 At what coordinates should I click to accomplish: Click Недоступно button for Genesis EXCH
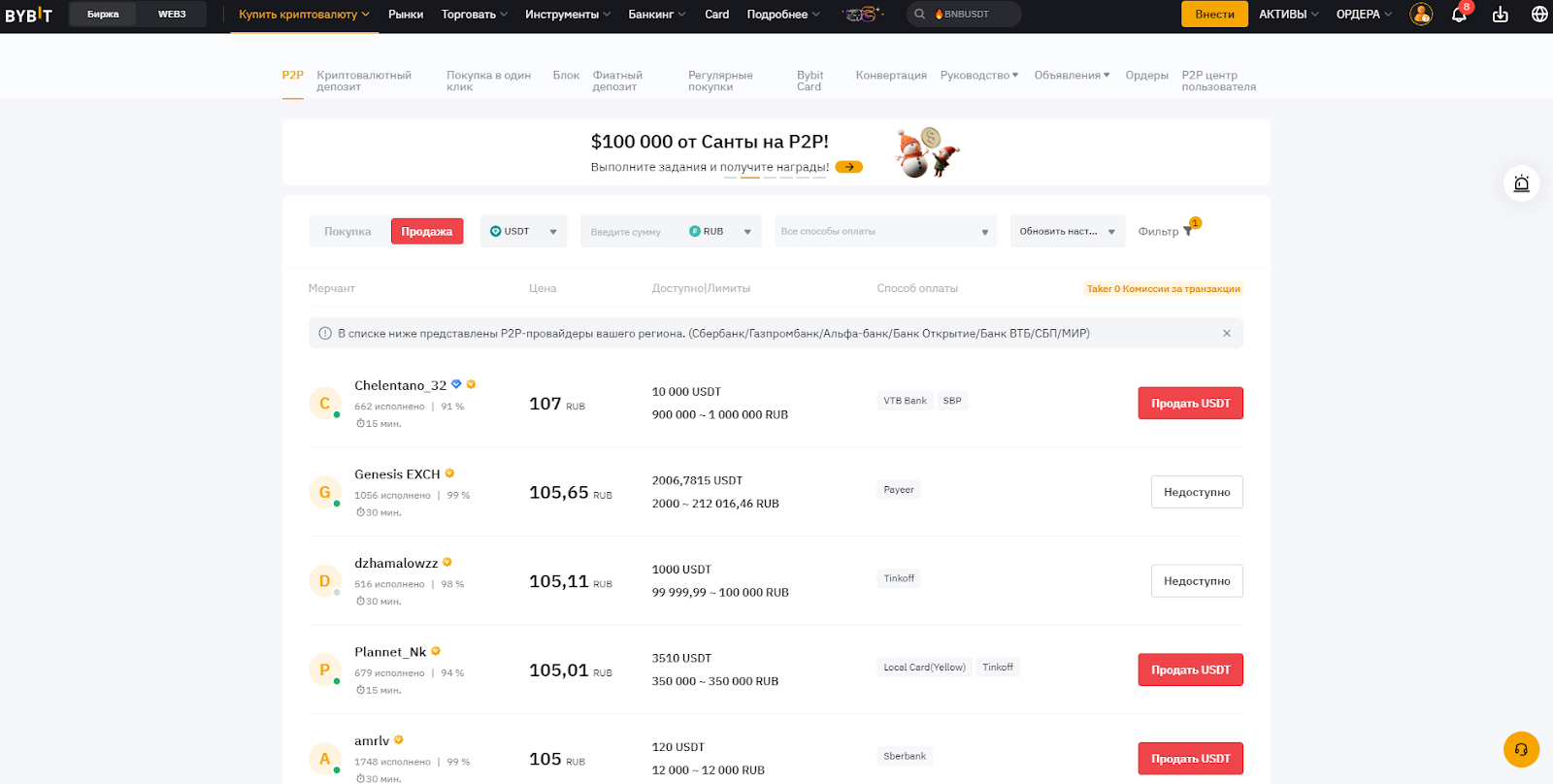click(1197, 492)
